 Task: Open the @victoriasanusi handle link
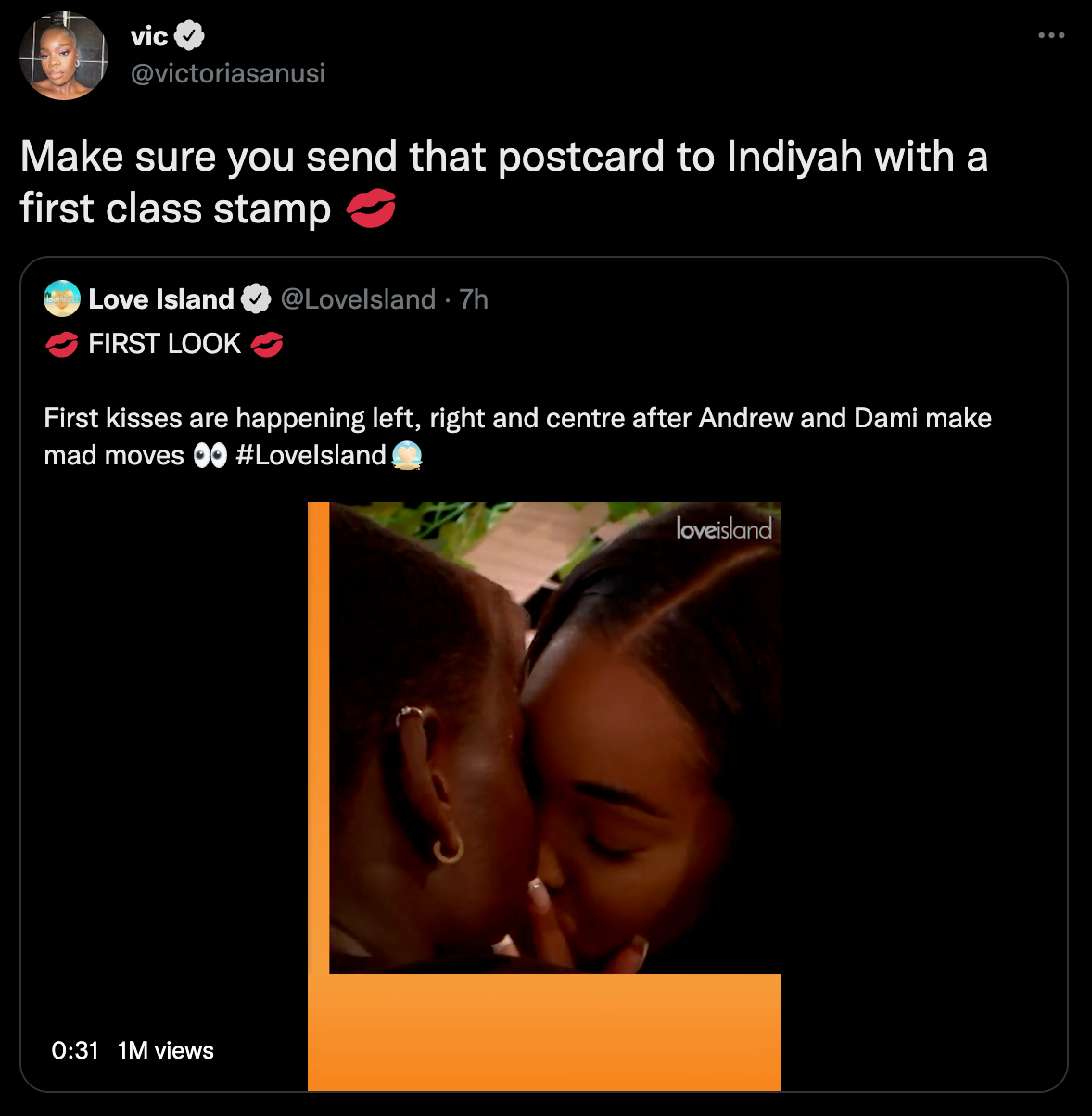click(228, 73)
